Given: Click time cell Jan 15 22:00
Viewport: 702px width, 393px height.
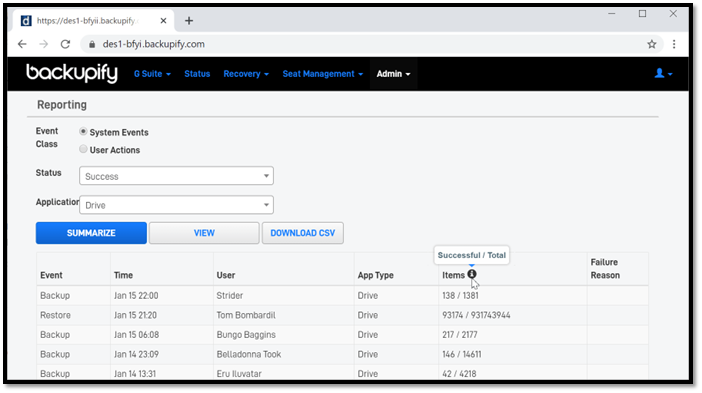Looking at the screenshot, I should (136, 295).
